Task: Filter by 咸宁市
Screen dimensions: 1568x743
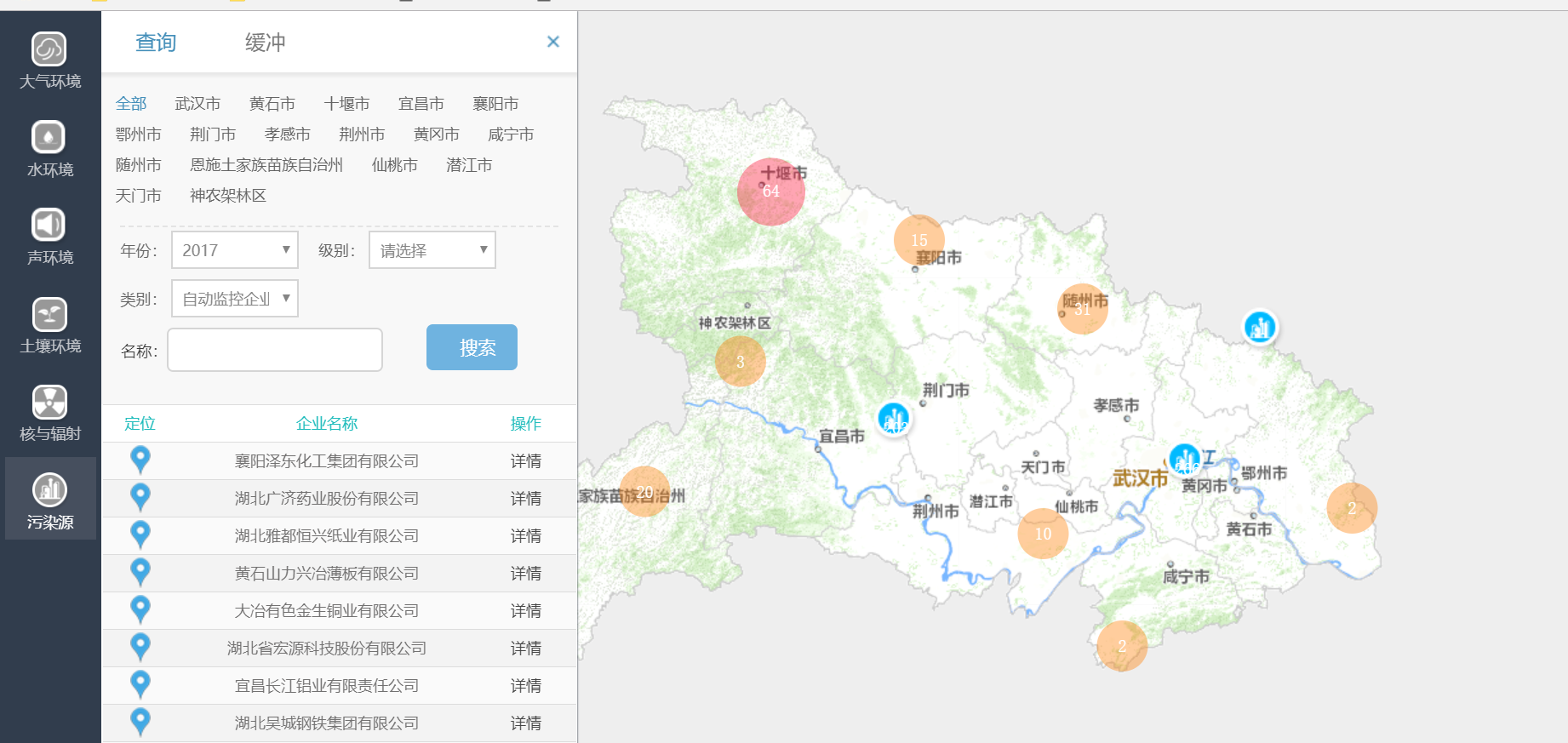Action: pos(511,134)
